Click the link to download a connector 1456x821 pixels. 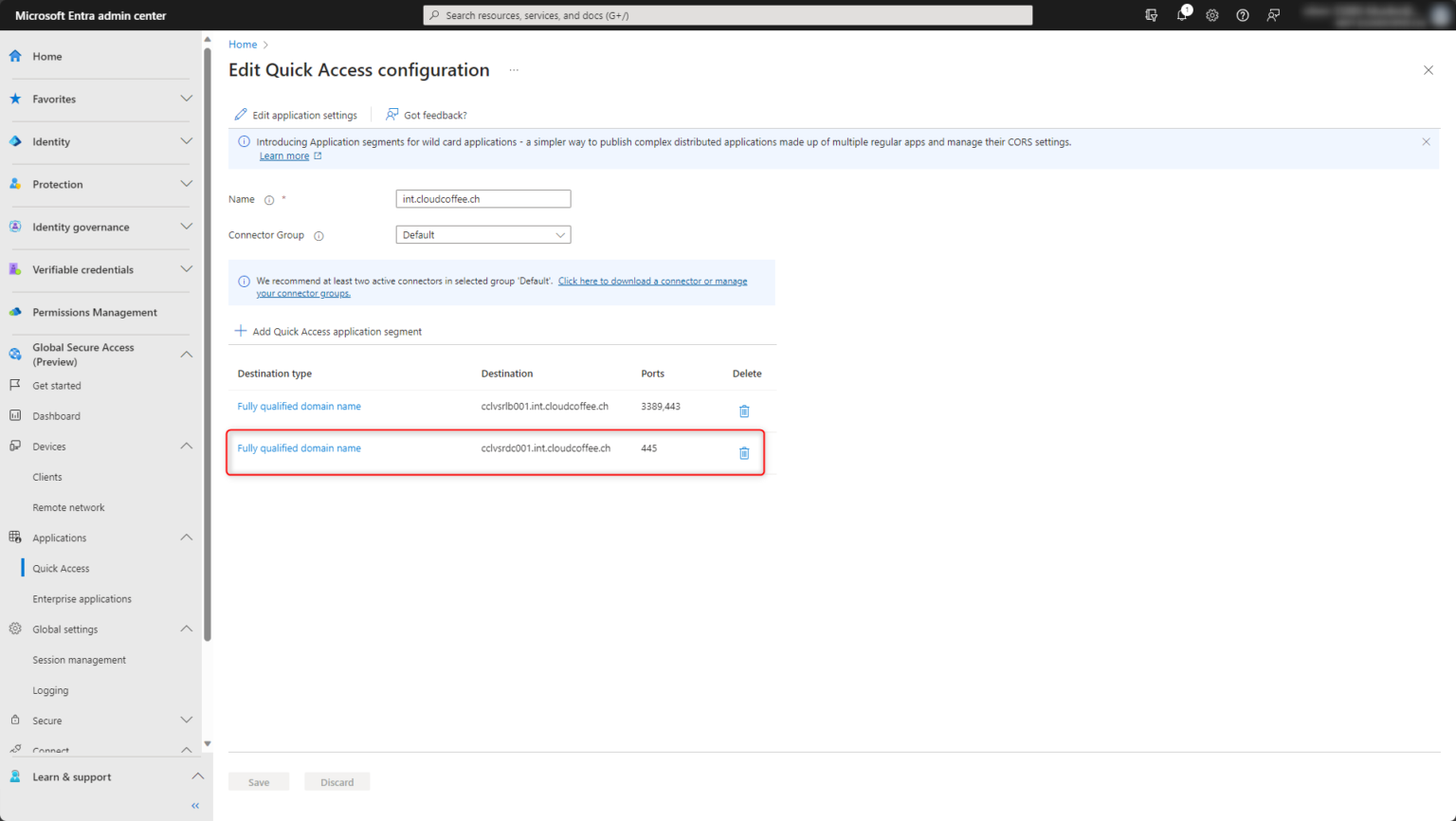coord(652,281)
